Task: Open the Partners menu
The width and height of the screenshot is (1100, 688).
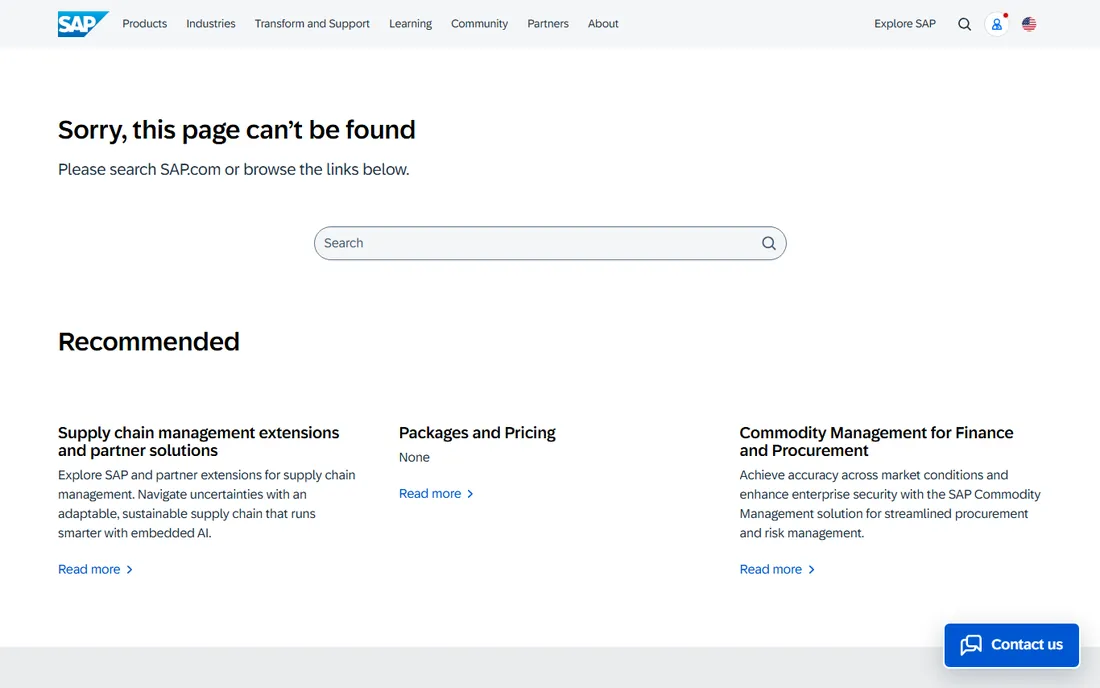Action: pos(548,23)
